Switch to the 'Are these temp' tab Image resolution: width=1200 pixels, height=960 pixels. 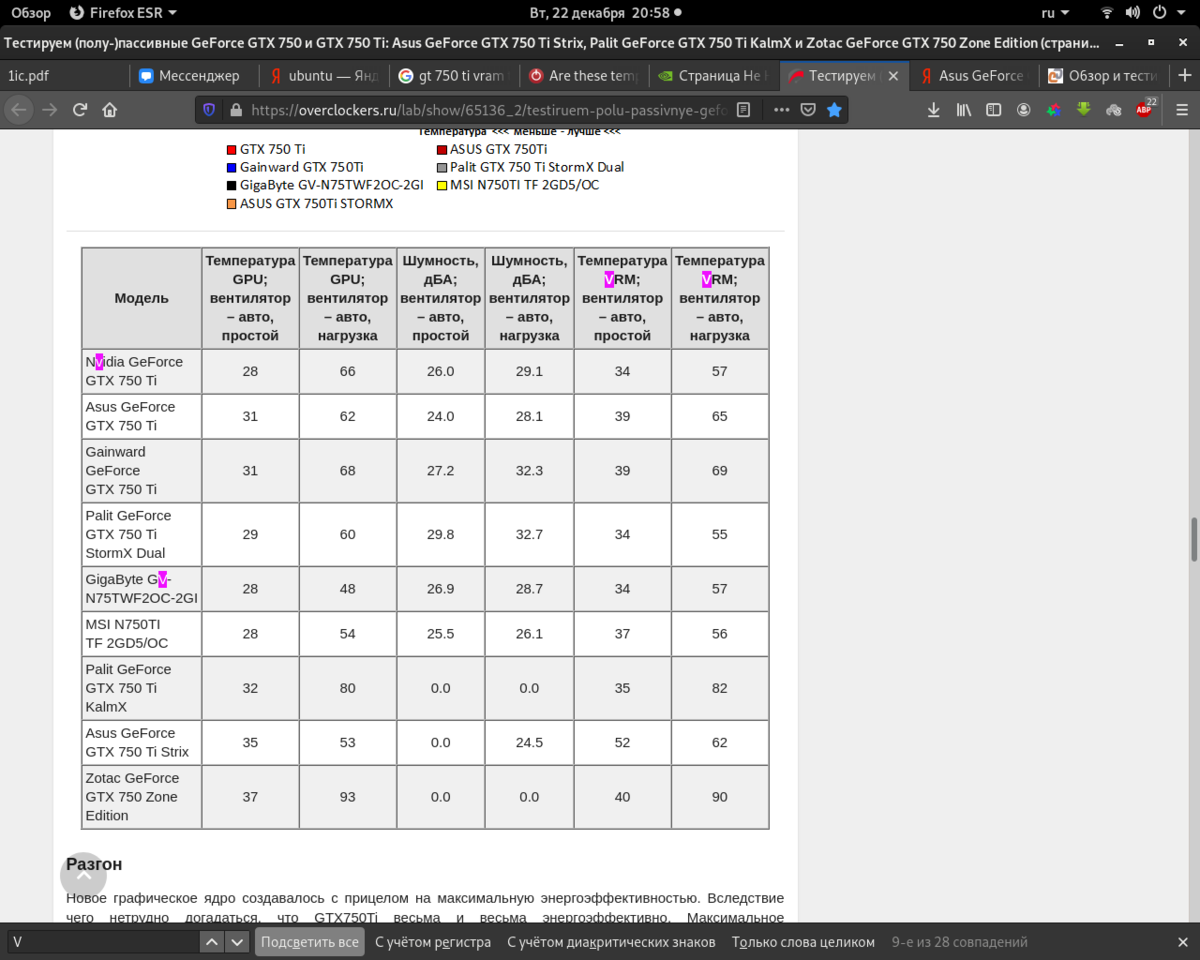(x=584, y=76)
